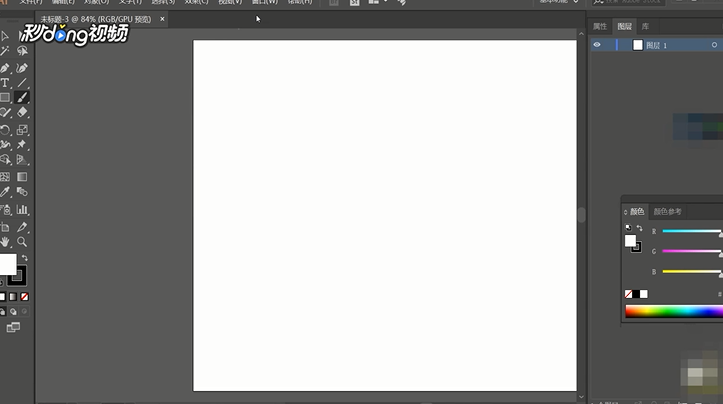Close the 未标题-3 document tab

tap(162, 19)
